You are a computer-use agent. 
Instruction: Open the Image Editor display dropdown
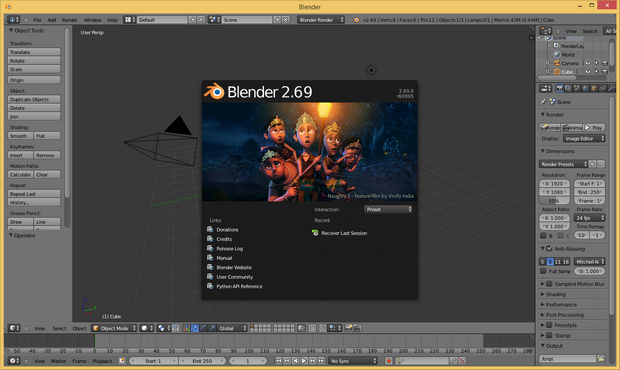click(x=584, y=138)
